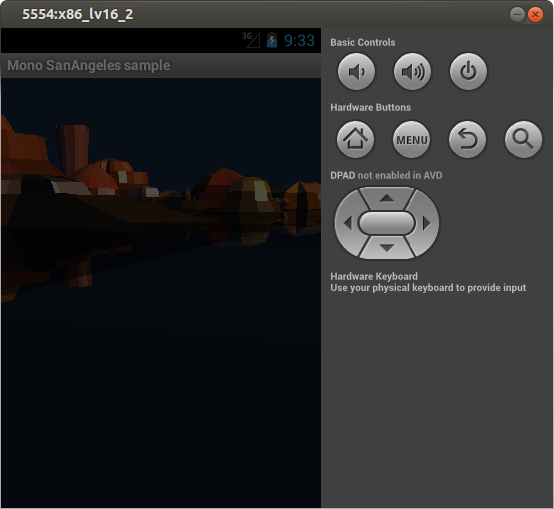Viewport: 554px width, 509px height.
Task: Click the DPAD center select button
Action: (387, 223)
